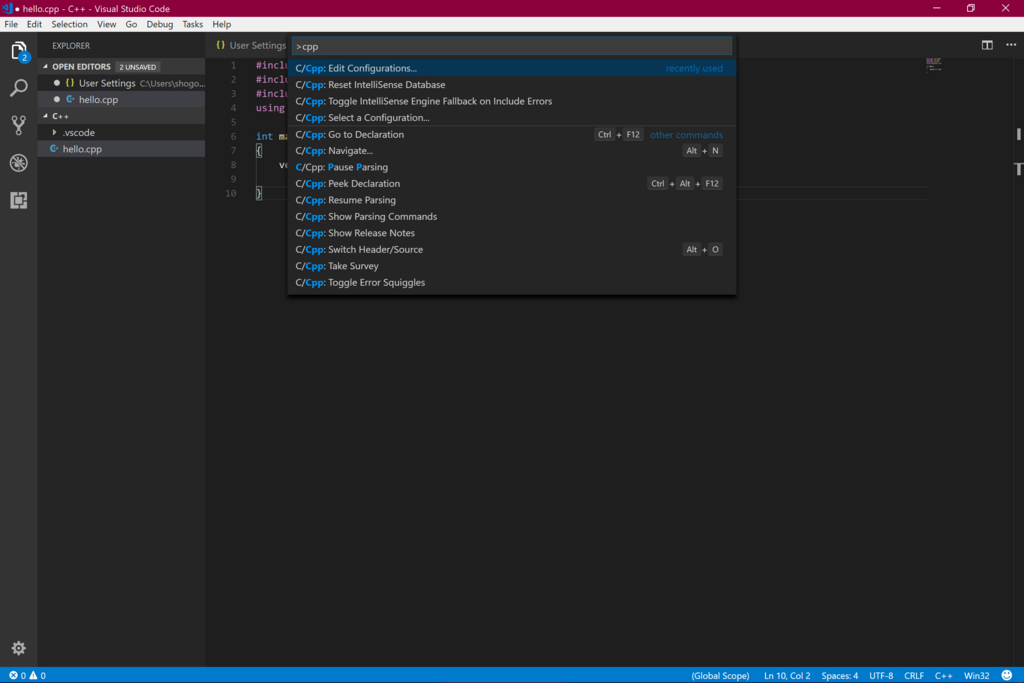Run C/Cpp: Navigate command

click(x=512, y=151)
